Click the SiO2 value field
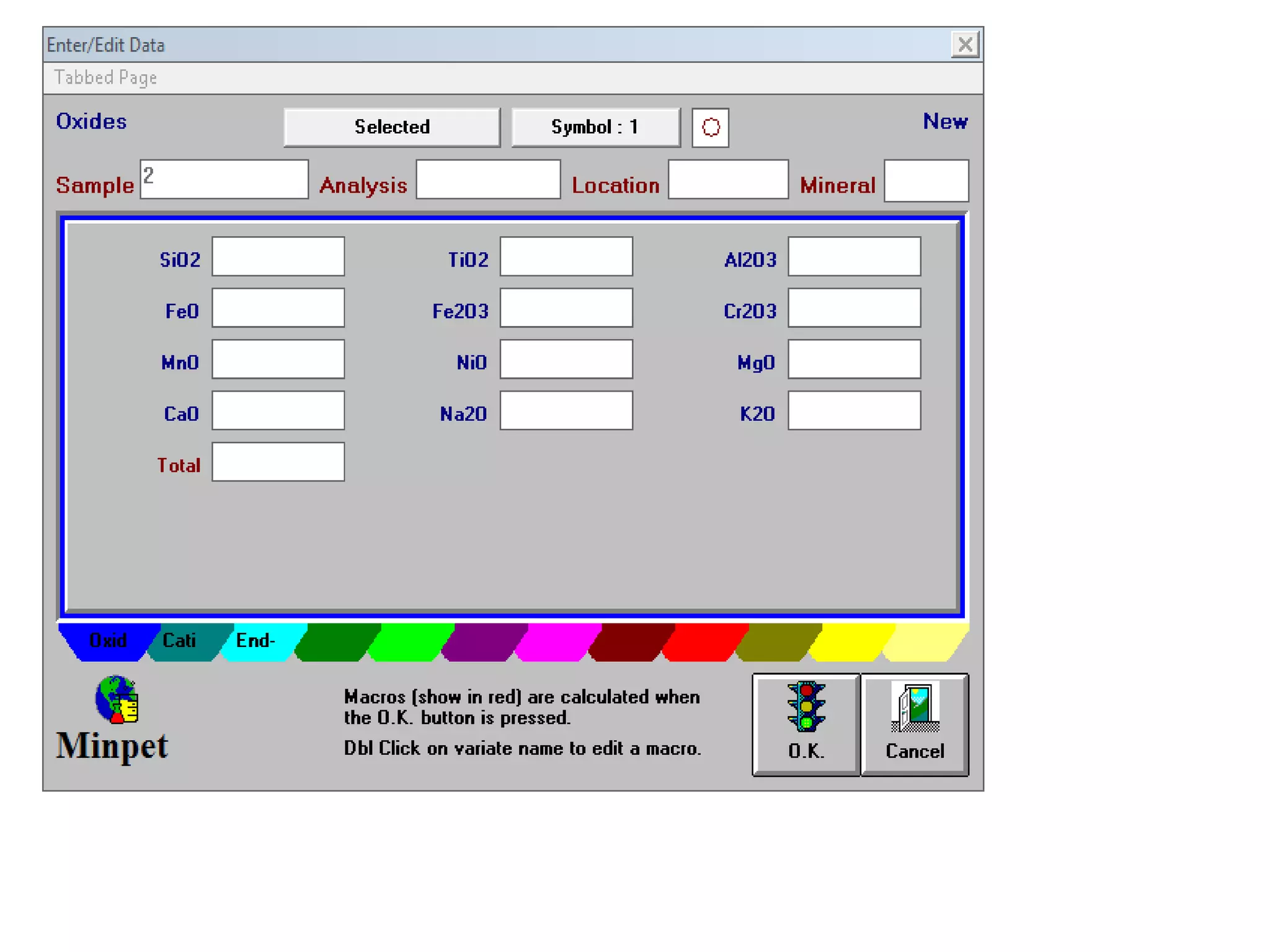The image size is (1270, 952). coord(278,257)
